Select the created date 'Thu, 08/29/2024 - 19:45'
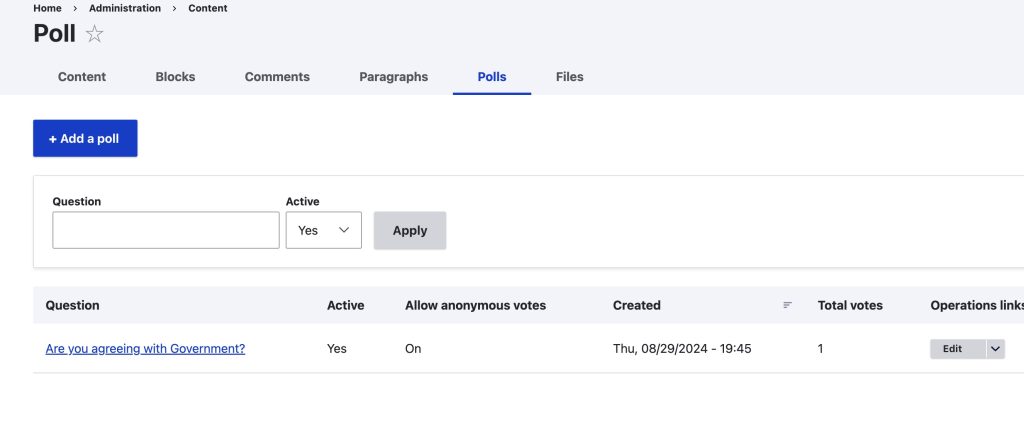This screenshot has width=1024, height=427. pos(682,349)
